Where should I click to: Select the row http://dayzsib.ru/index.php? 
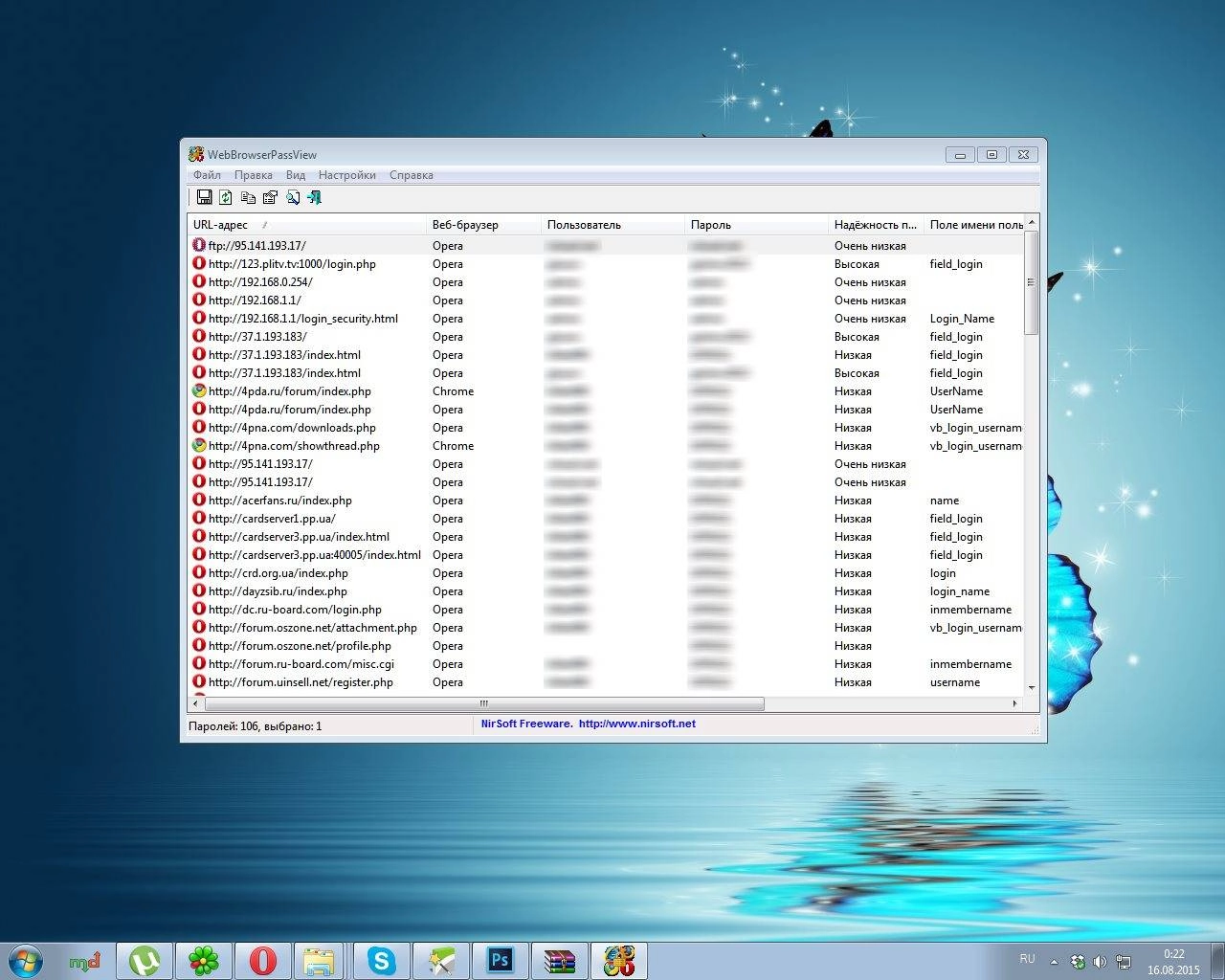(x=606, y=591)
